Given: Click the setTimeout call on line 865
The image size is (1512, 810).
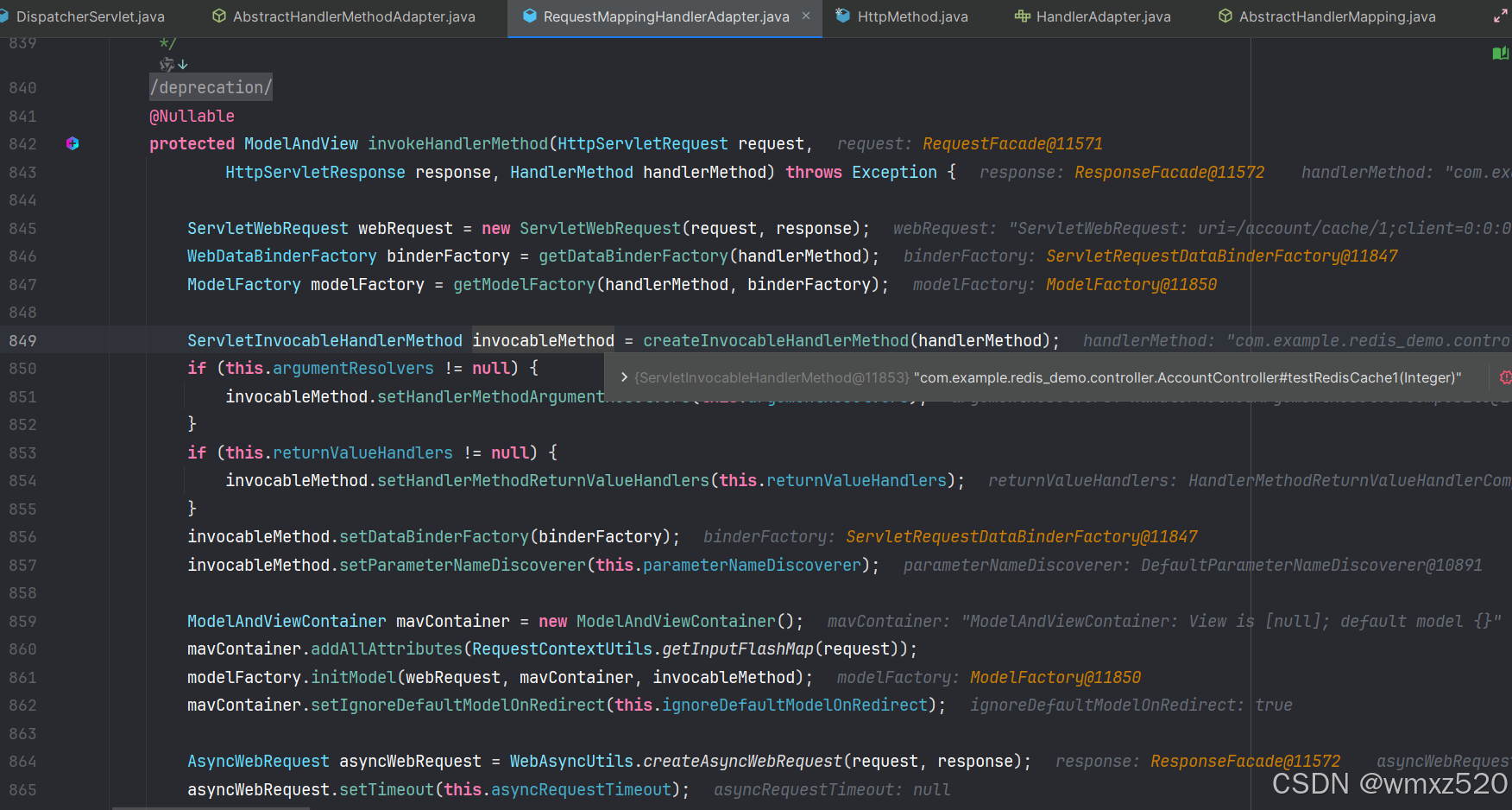Looking at the screenshot, I should point(387,789).
